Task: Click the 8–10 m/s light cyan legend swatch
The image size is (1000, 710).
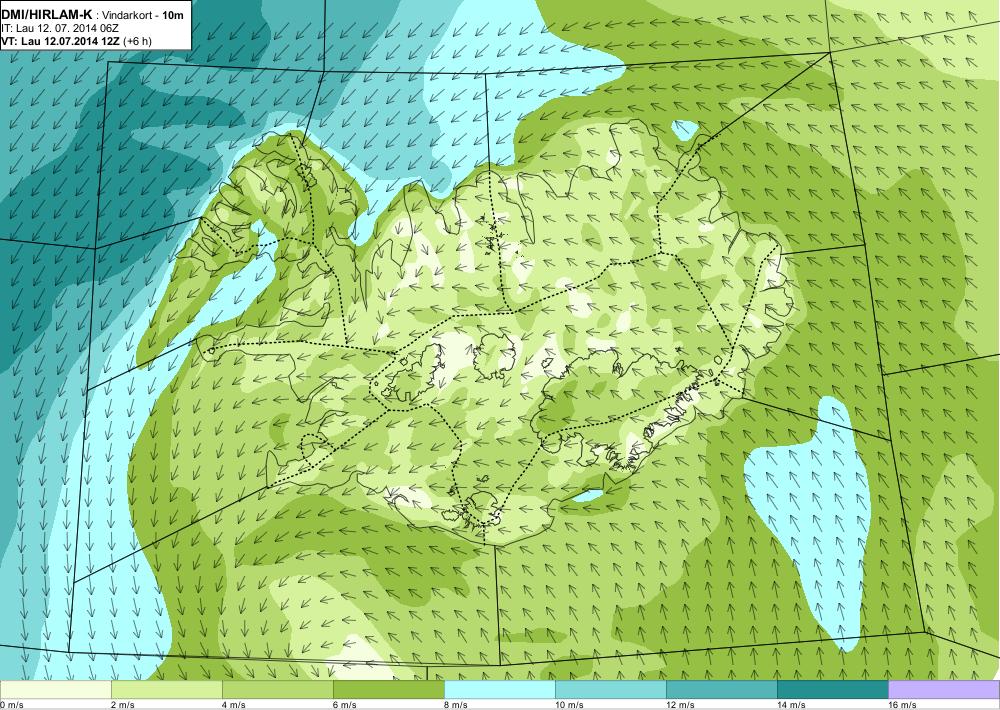Action: click(499, 690)
